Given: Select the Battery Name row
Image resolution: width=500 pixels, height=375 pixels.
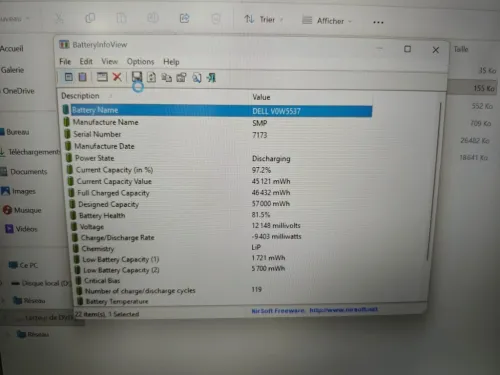Looking at the screenshot, I should (217, 110).
